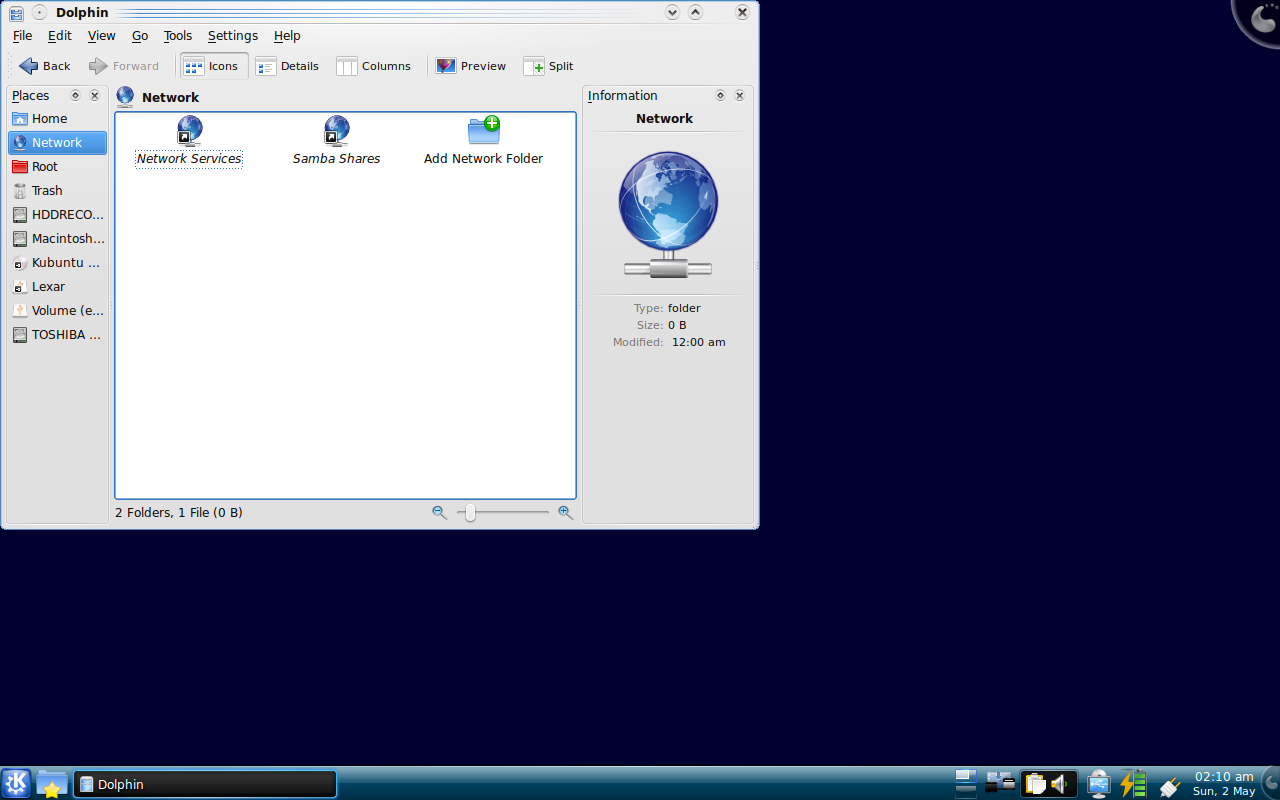Screen dimensions: 1280x800
Task: Click the zoom out magnifier icon
Action: click(439, 512)
